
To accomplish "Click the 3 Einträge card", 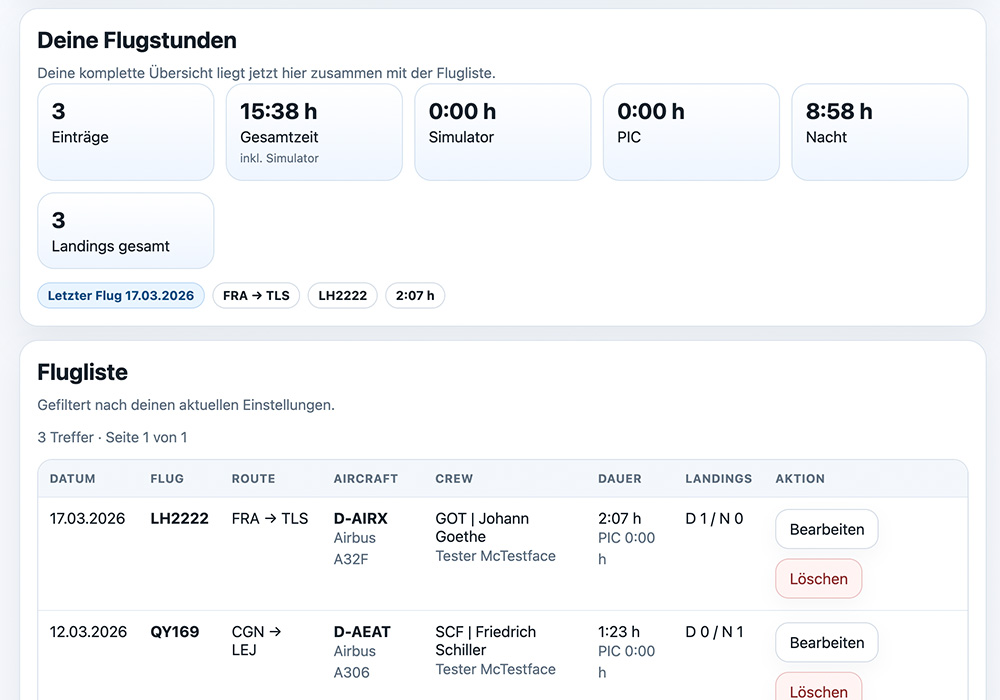I will pos(125,132).
